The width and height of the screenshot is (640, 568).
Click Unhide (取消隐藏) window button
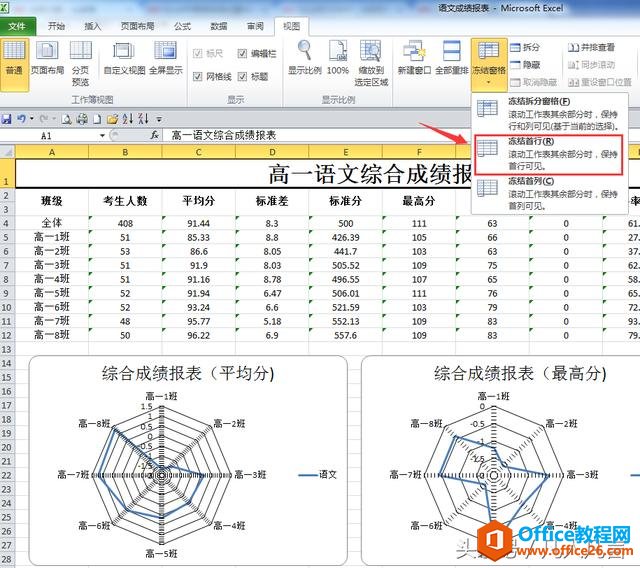[x=533, y=82]
